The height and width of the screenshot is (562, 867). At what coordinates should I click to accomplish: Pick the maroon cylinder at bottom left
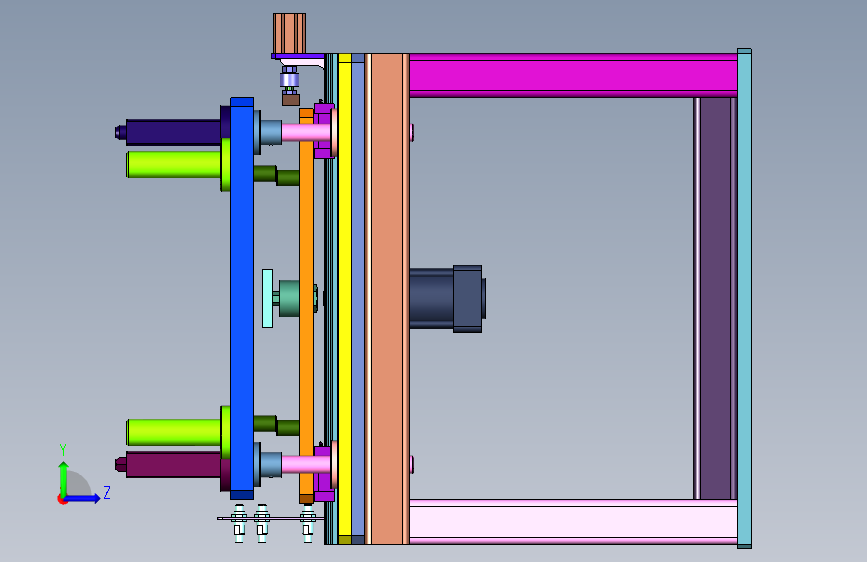(x=173, y=465)
